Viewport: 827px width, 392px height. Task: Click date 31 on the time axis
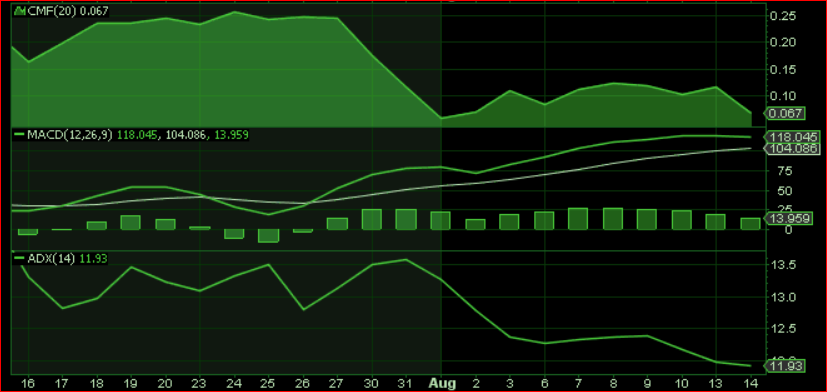pos(407,383)
